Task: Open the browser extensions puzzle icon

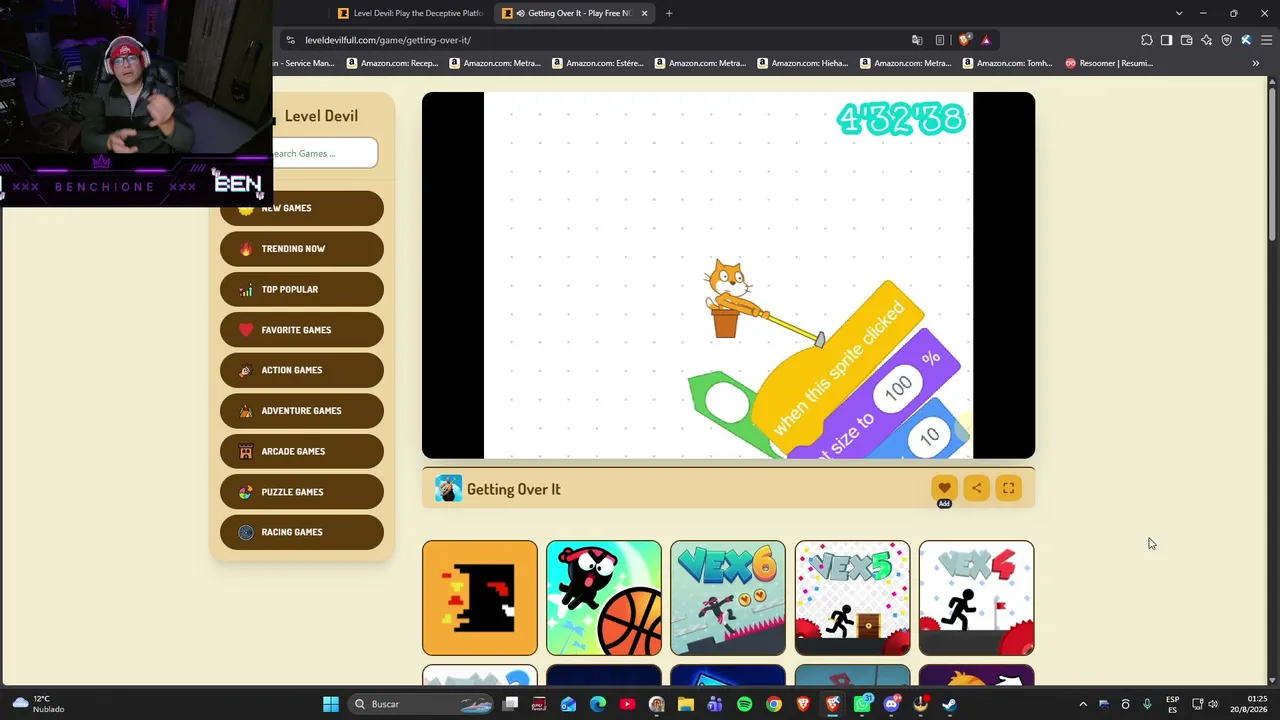Action: [x=1147, y=40]
